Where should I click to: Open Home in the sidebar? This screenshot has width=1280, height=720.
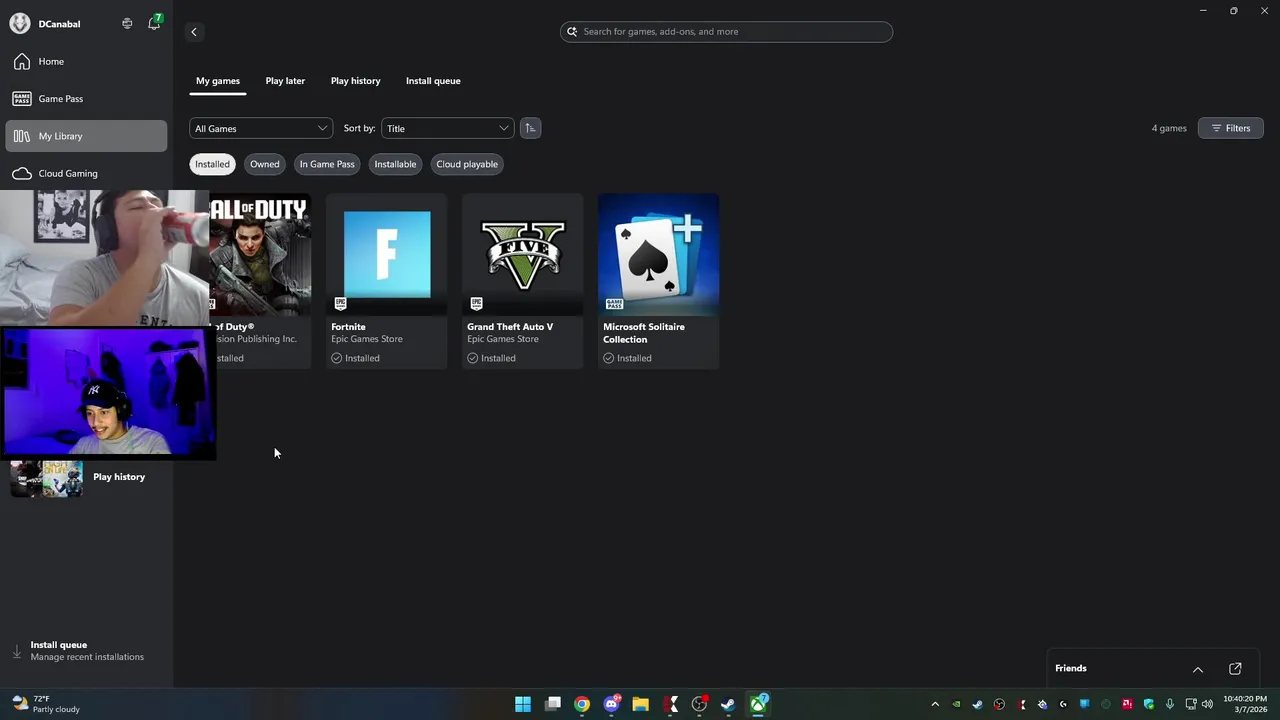coord(87,61)
